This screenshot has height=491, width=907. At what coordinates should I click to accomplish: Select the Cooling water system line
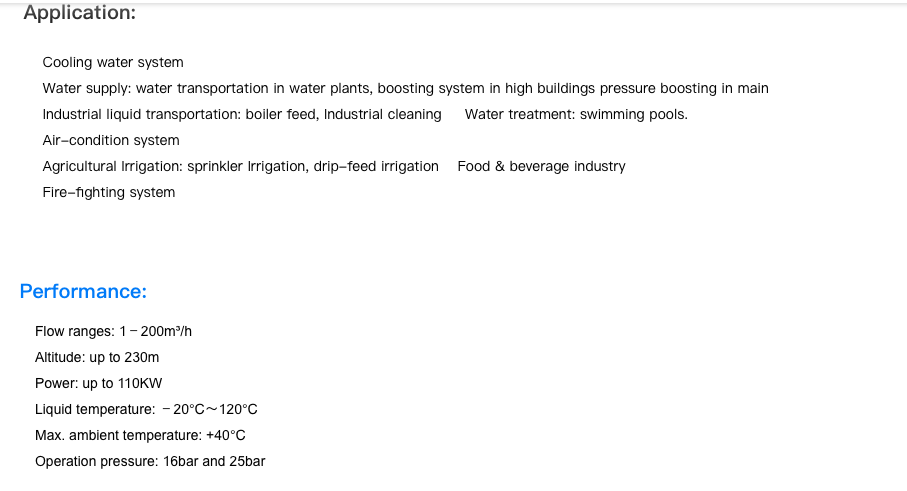pyautogui.click(x=113, y=62)
